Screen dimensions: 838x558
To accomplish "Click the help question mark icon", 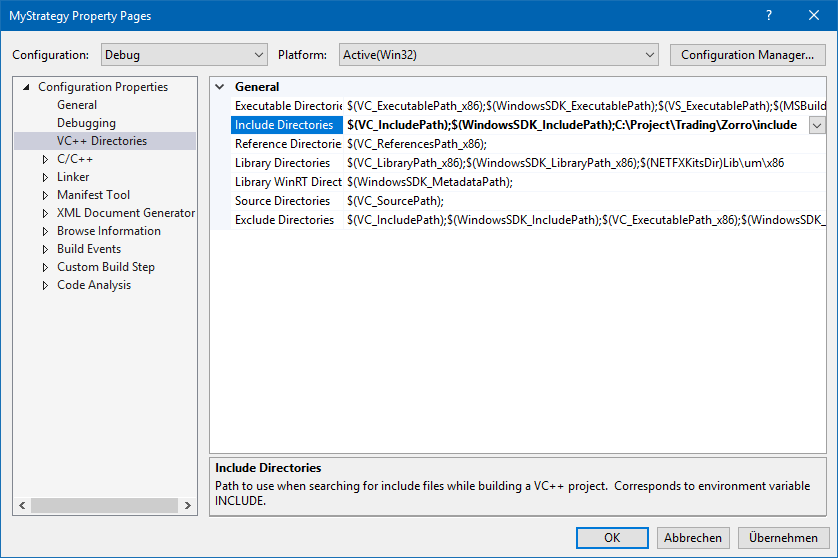I will pyautogui.click(x=768, y=15).
